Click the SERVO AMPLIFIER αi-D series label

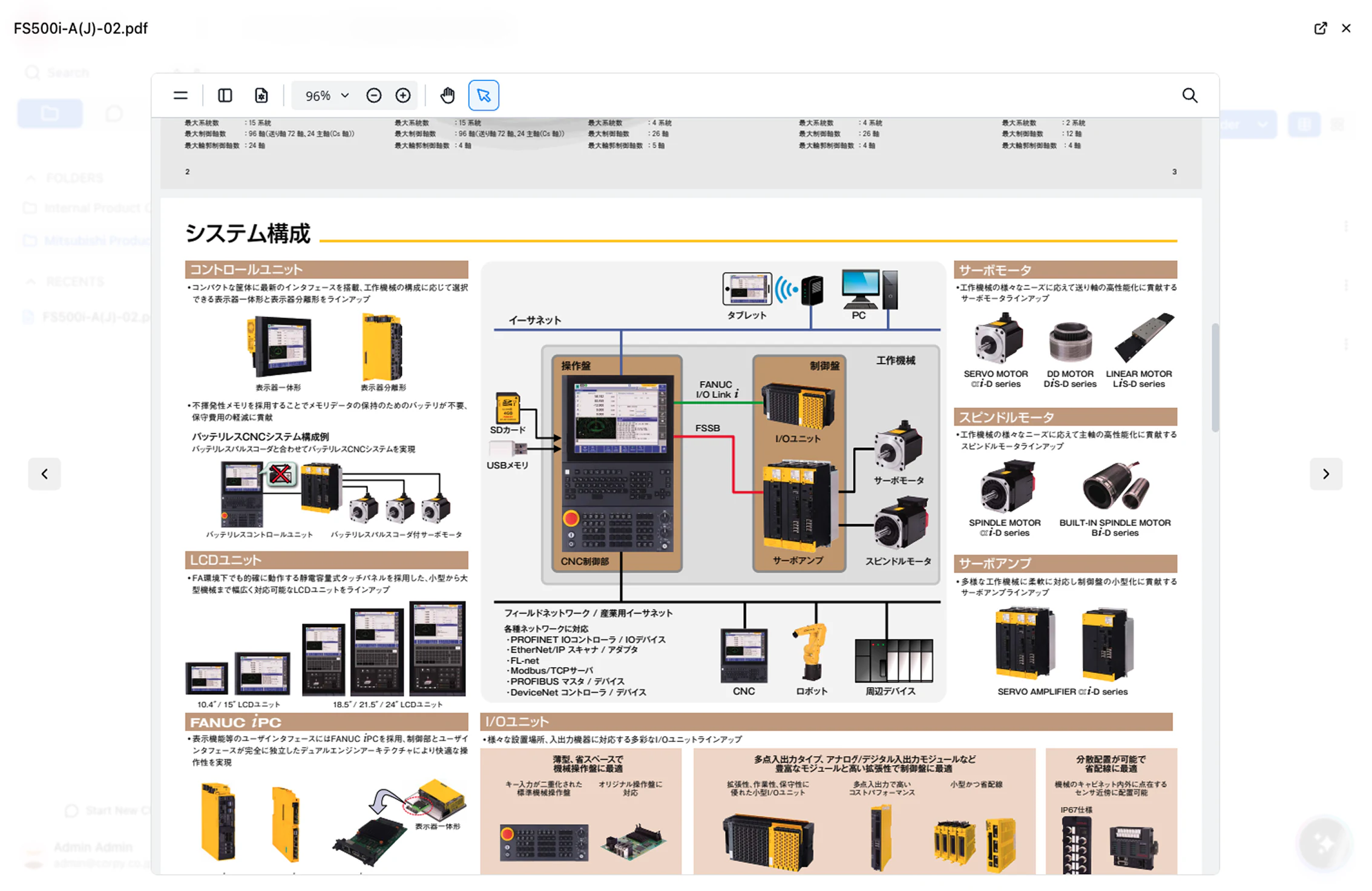(x=1062, y=691)
